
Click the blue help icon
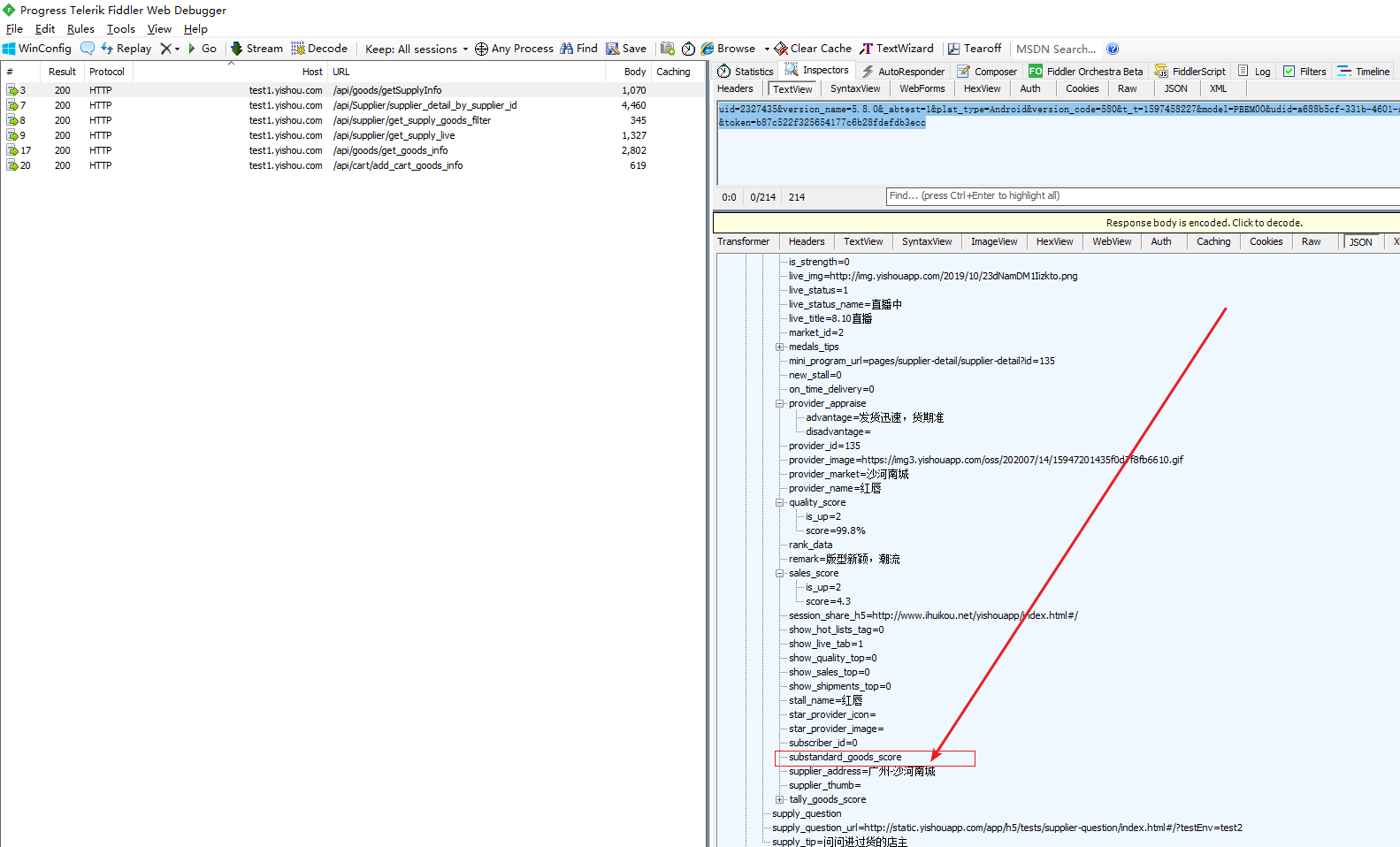1113,49
